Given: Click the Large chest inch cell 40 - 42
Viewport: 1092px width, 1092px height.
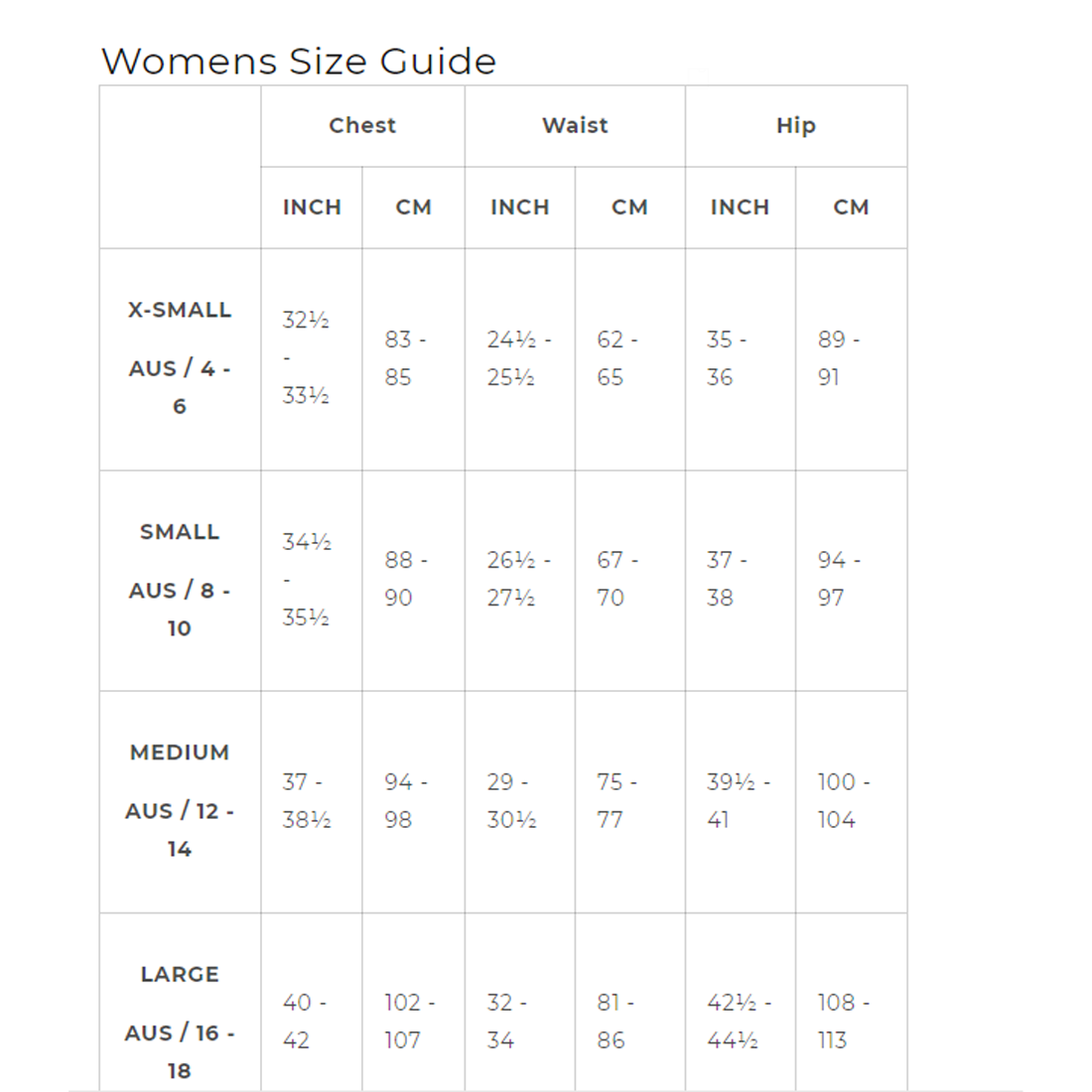Looking at the screenshot, I should point(303,1022).
